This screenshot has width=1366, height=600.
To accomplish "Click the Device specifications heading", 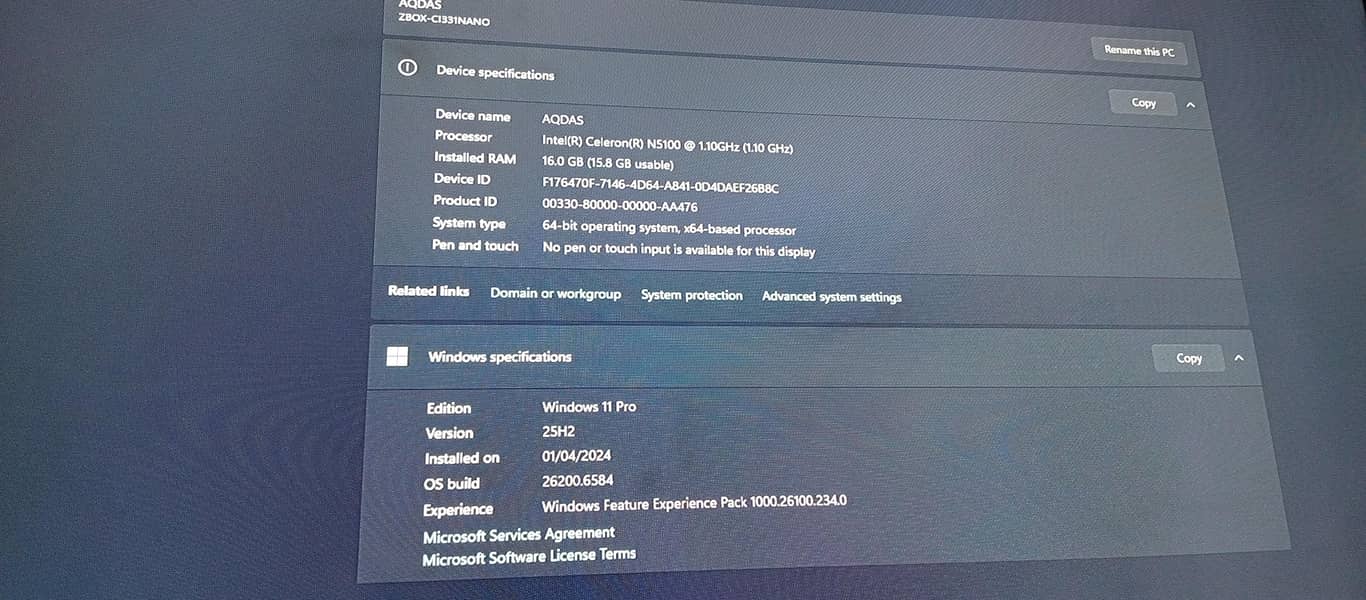I will click(495, 73).
